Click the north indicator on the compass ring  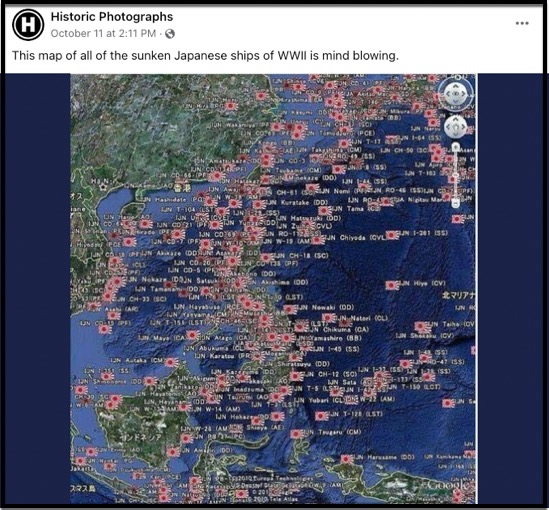[x=458, y=77]
